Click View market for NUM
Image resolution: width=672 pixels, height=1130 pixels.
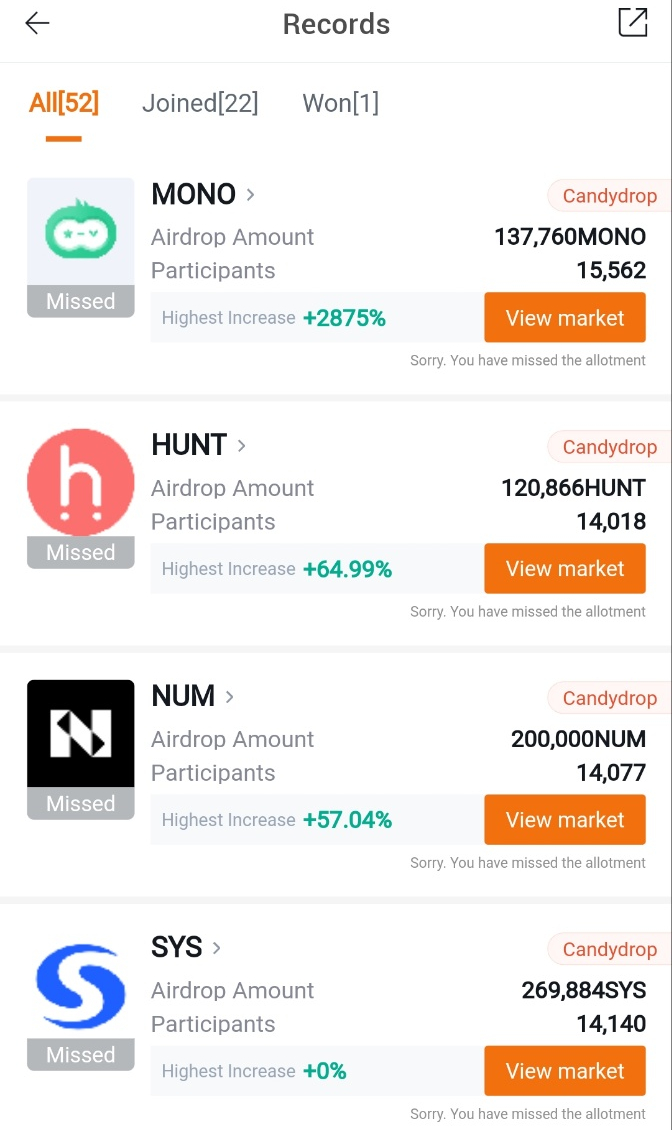click(x=565, y=820)
